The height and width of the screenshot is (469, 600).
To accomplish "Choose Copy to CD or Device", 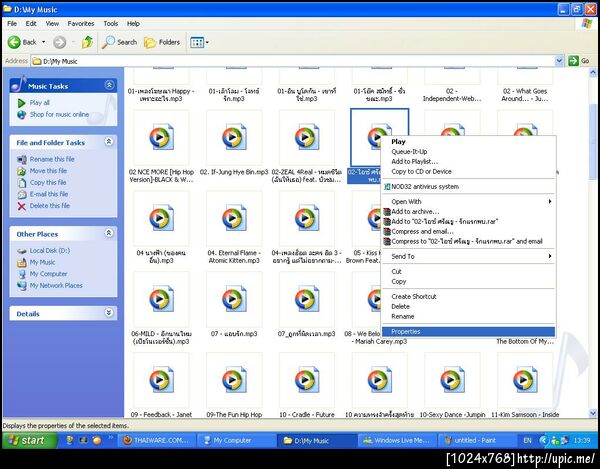I will click(x=468, y=171).
